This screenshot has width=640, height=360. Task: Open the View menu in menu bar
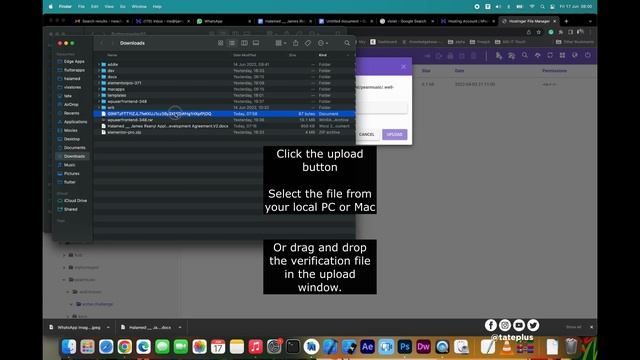109,7
